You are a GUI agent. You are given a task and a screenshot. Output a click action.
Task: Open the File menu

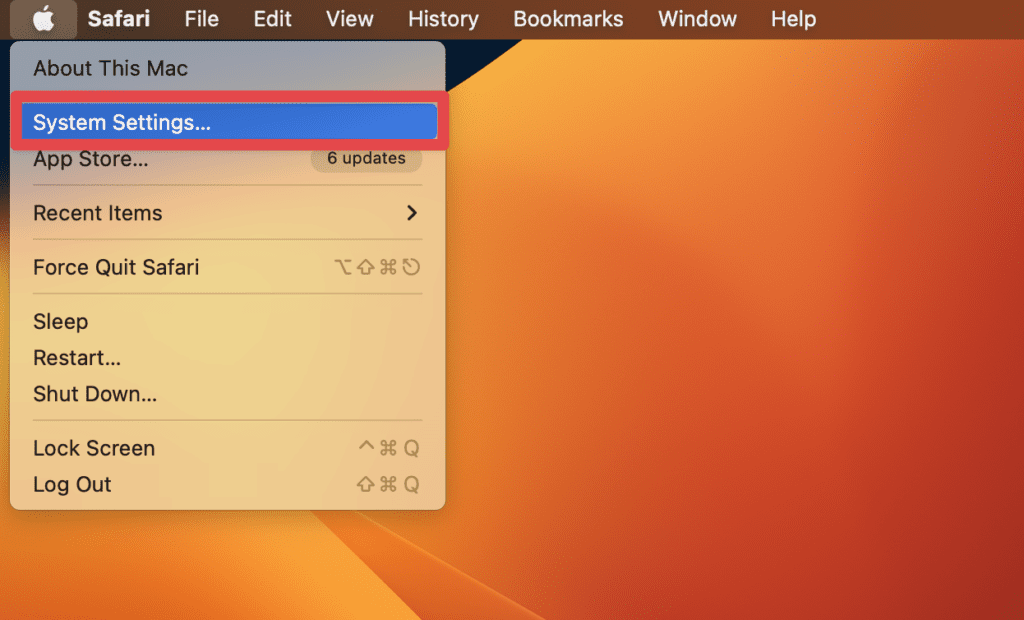(x=201, y=19)
